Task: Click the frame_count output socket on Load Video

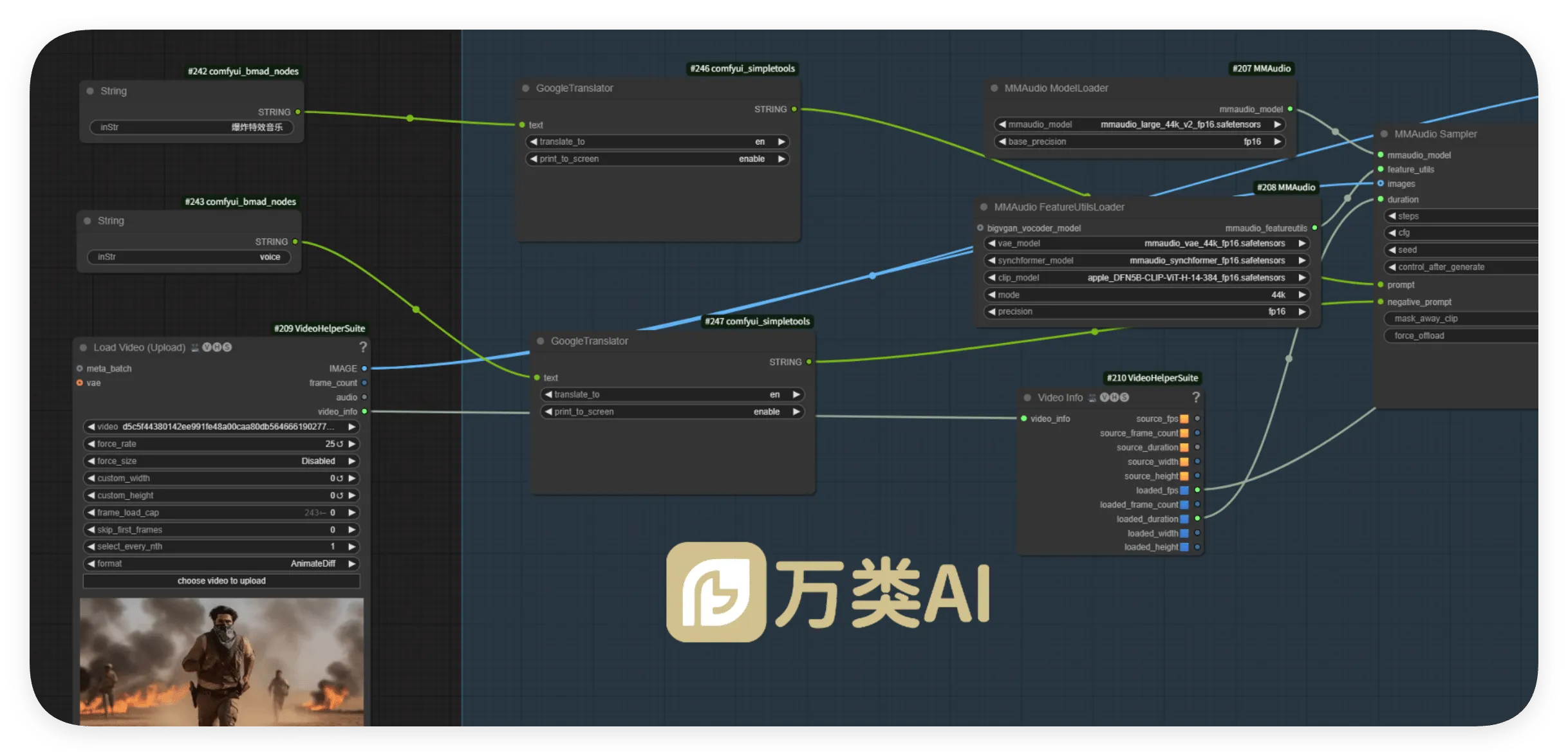Action: (364, 383)
